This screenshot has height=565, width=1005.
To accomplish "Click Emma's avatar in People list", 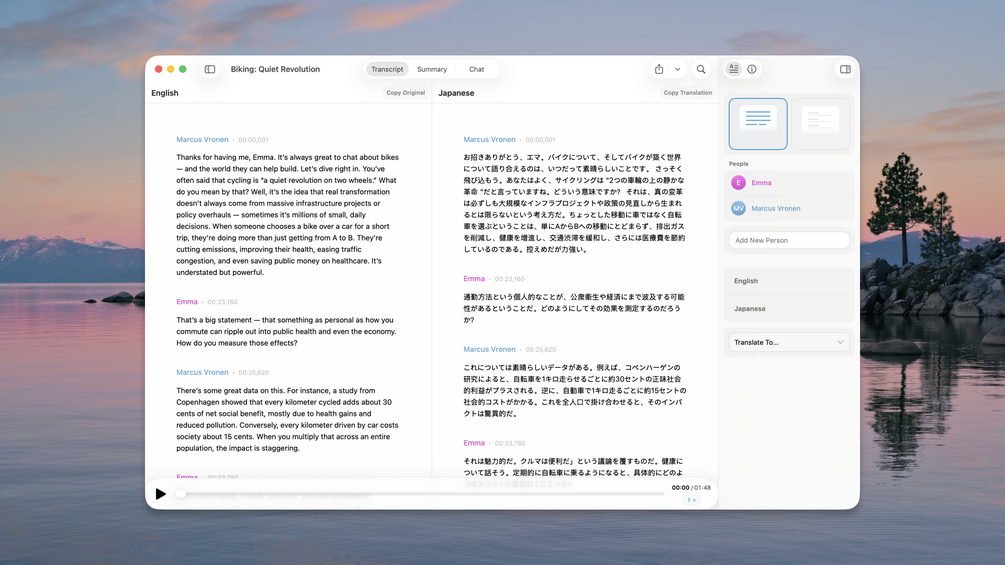I will click(x=738, y=183).
